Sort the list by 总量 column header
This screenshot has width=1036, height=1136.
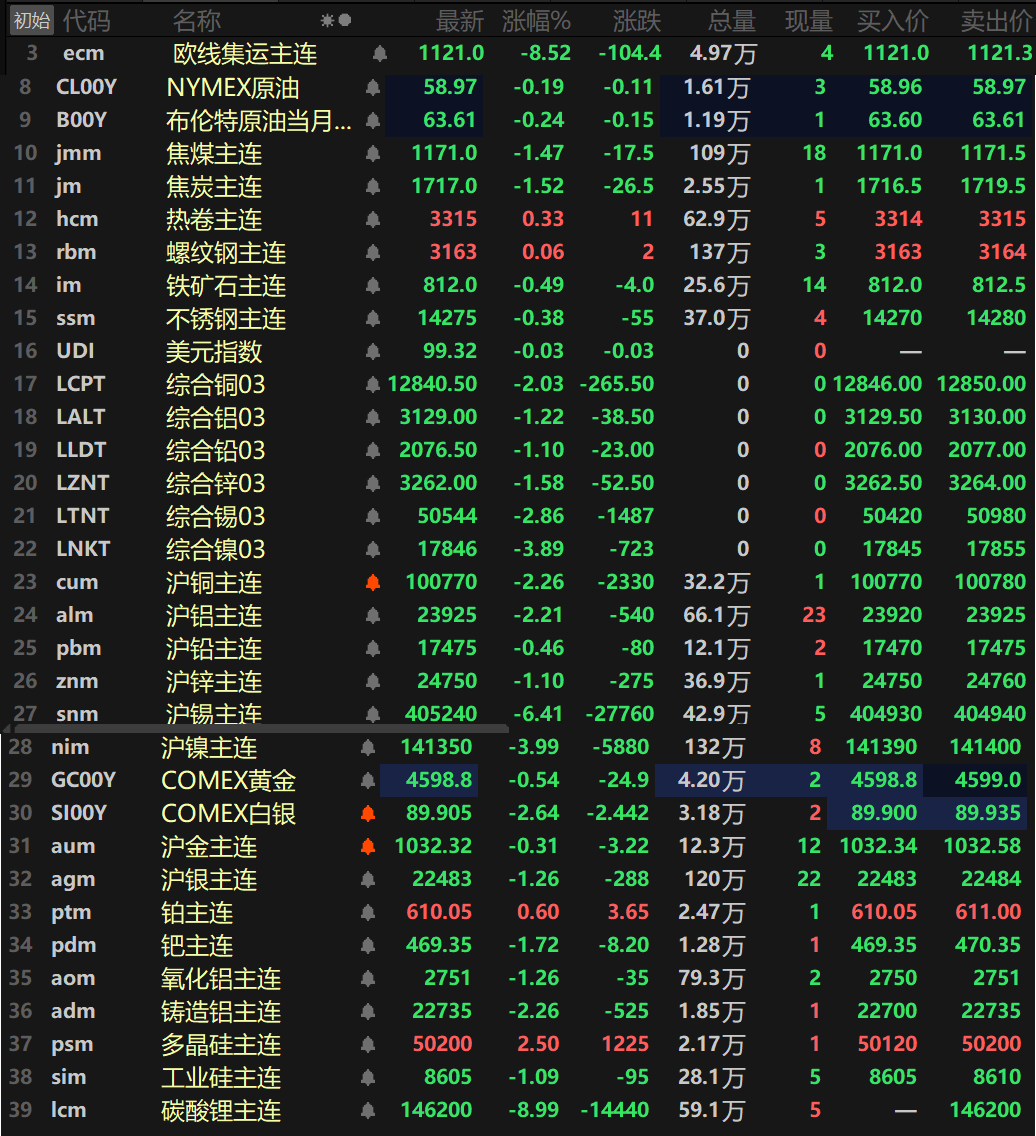732,20
